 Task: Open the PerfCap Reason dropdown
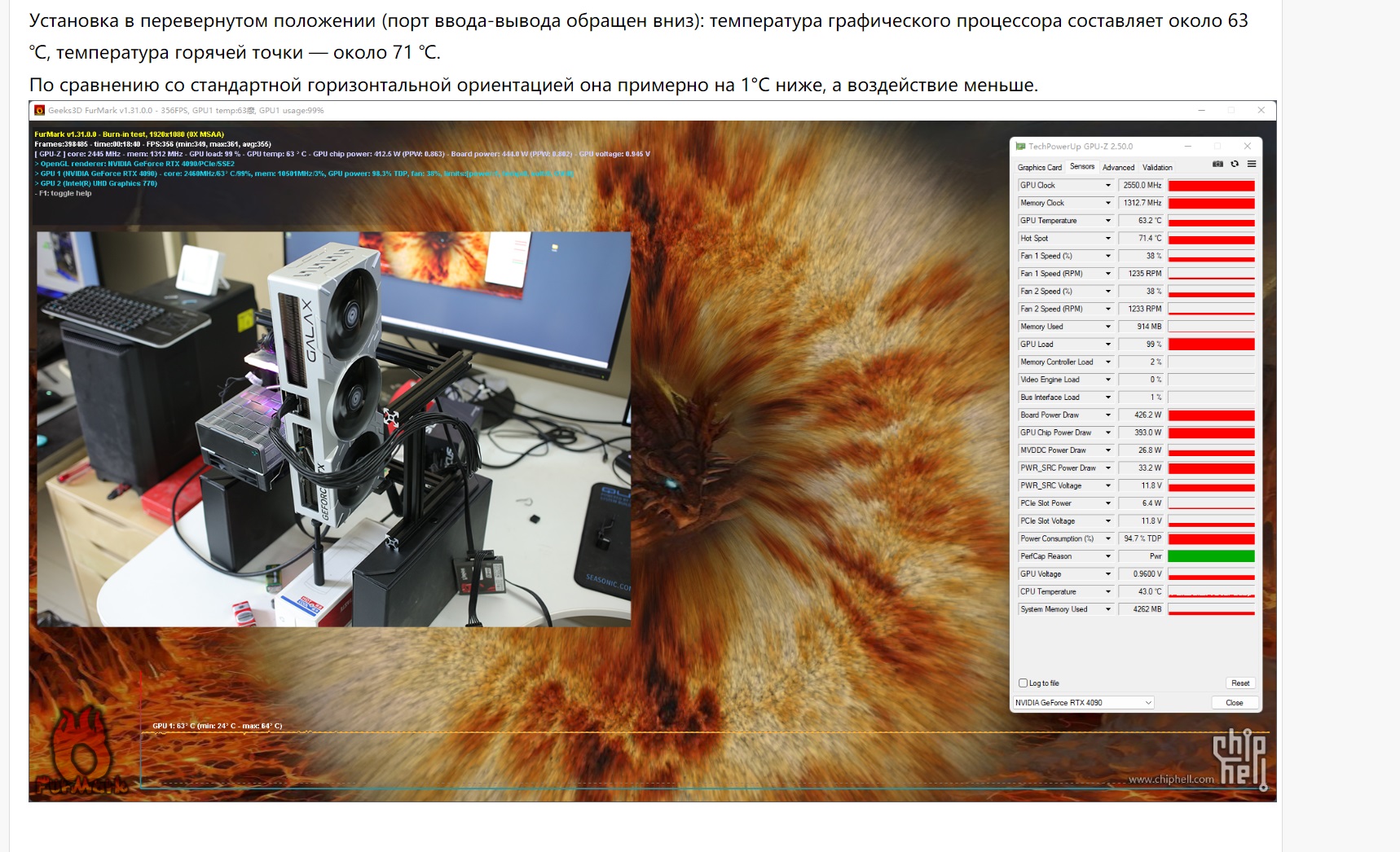click(1108, 556)
